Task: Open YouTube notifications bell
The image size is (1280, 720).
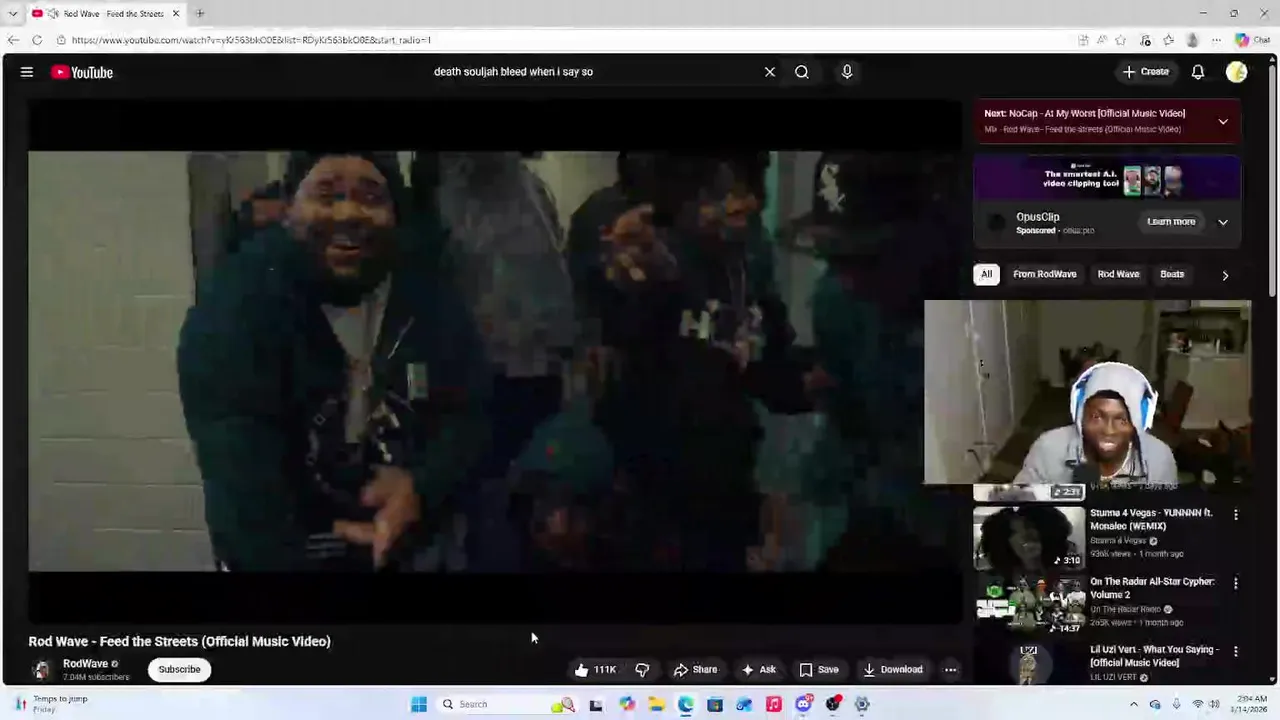Action: pos(1198,72)
